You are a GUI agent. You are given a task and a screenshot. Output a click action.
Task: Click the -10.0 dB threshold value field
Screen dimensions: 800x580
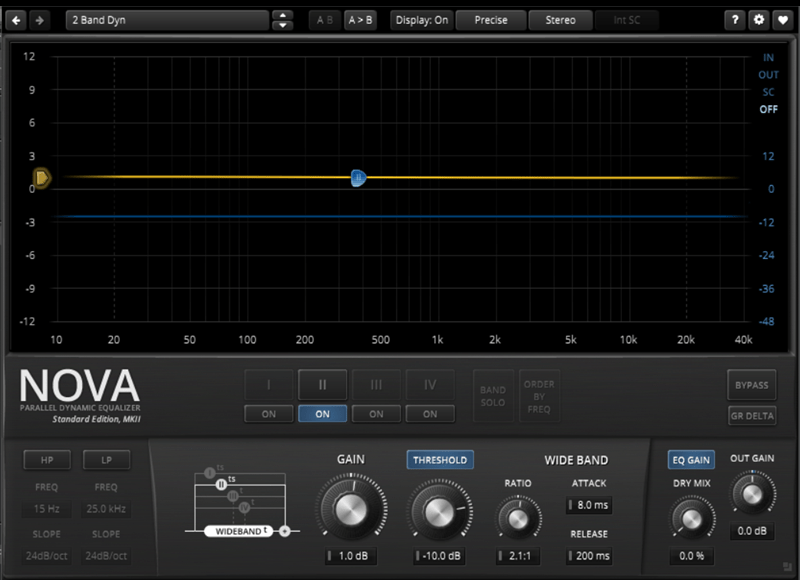[x=439, y=556]
